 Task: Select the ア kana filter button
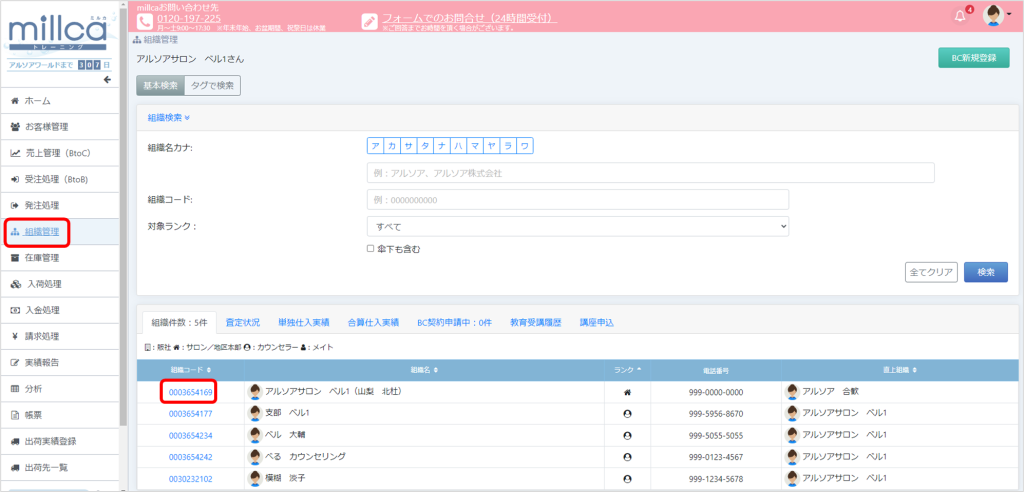376,146
